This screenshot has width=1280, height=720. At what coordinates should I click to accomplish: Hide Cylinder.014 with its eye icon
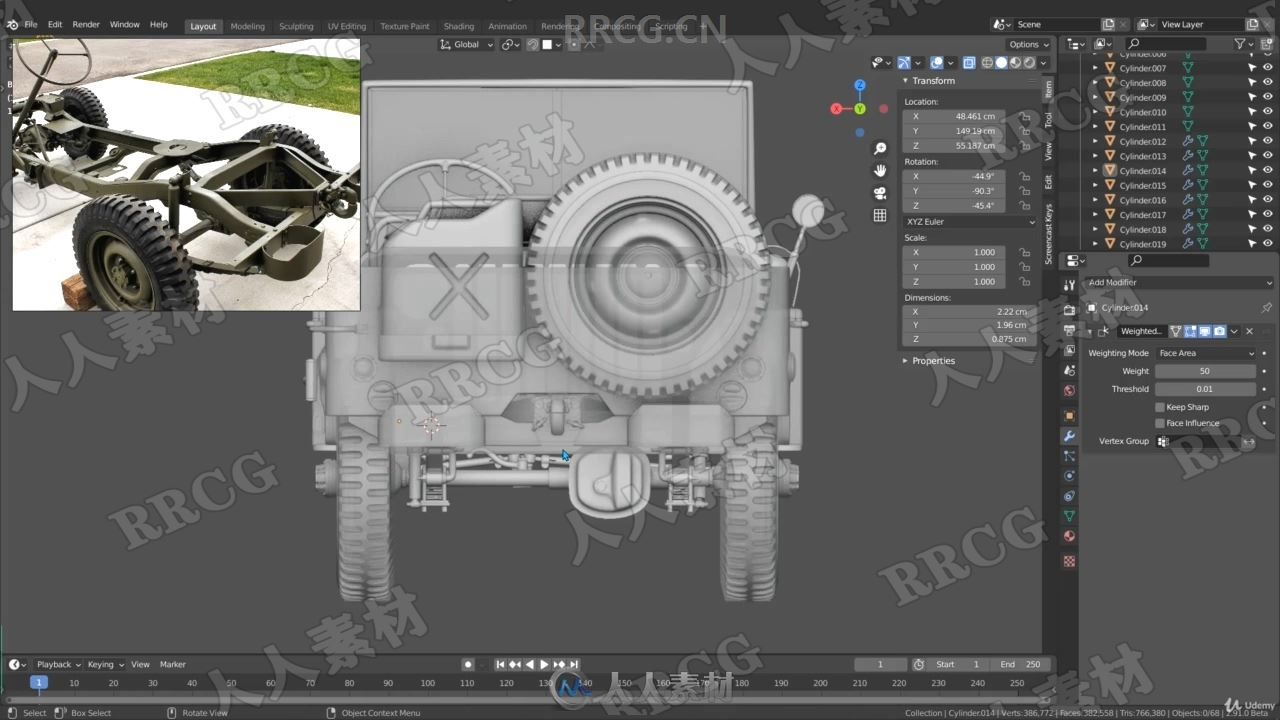pos(1268,171)
